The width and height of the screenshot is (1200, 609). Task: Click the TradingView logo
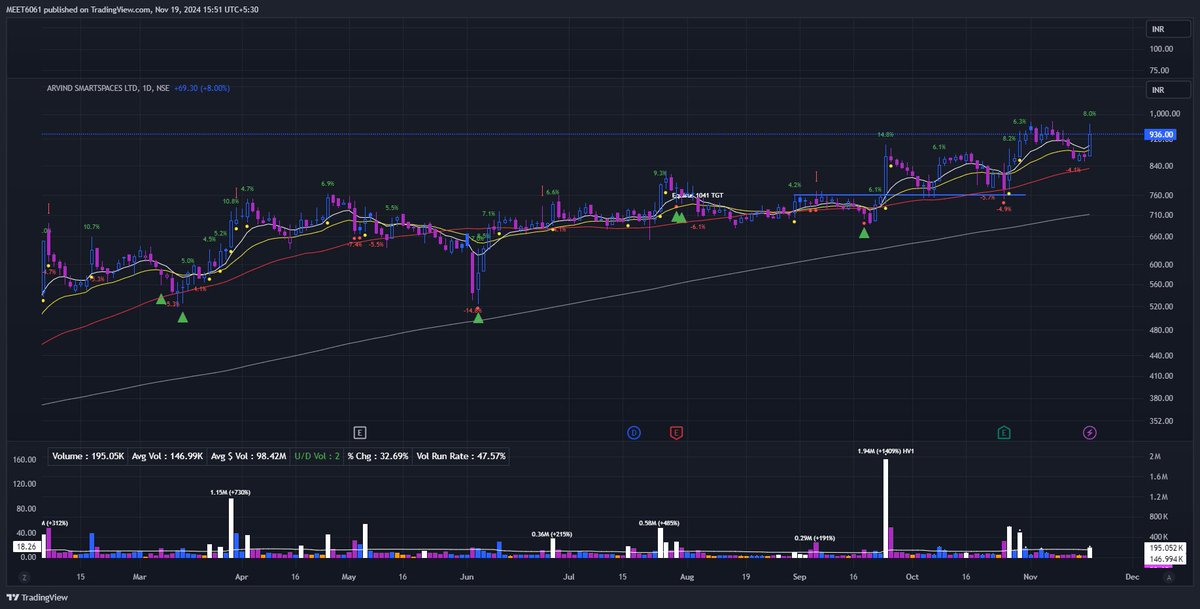37,598
